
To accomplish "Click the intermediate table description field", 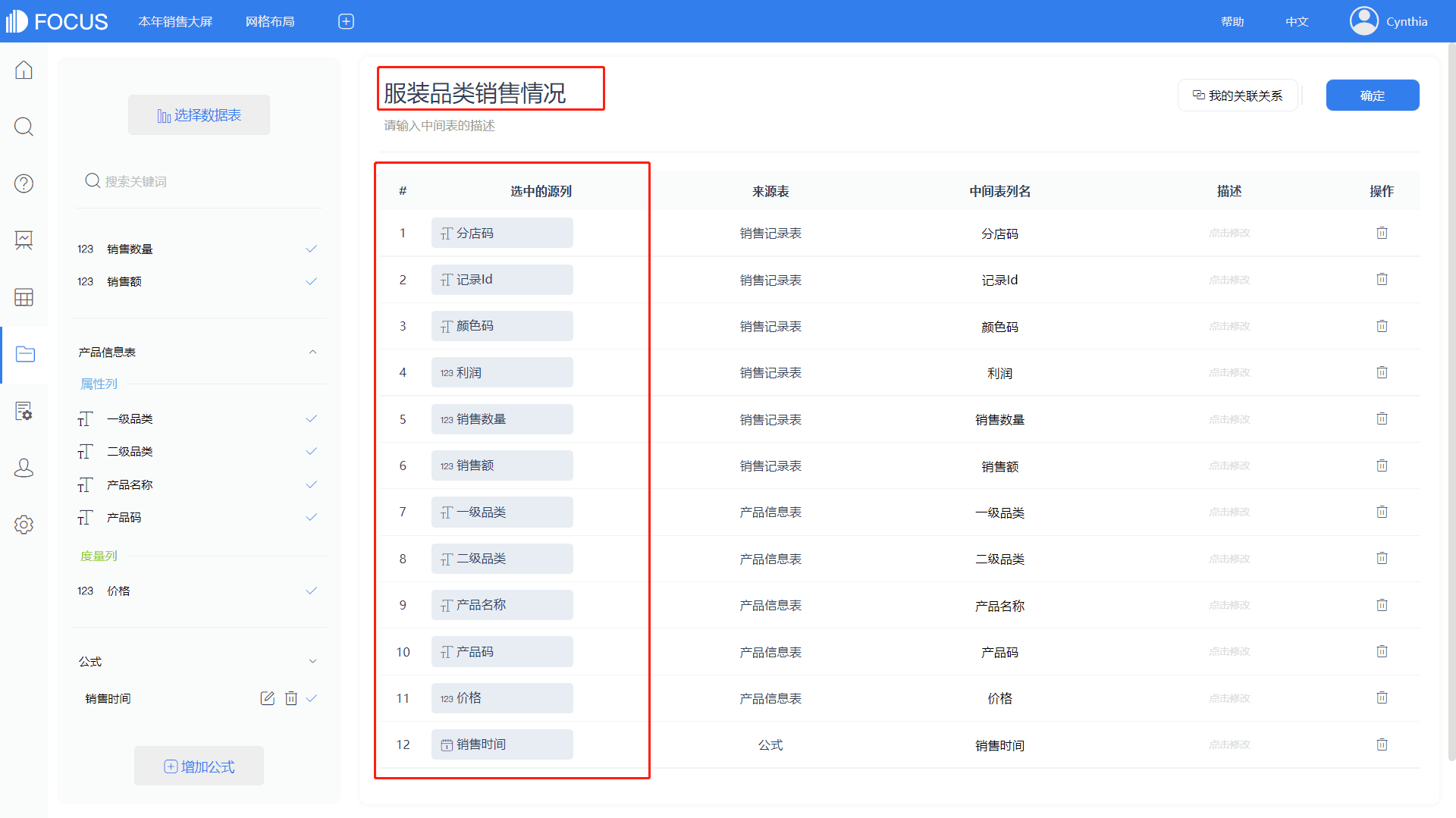I will coord(439,125).
